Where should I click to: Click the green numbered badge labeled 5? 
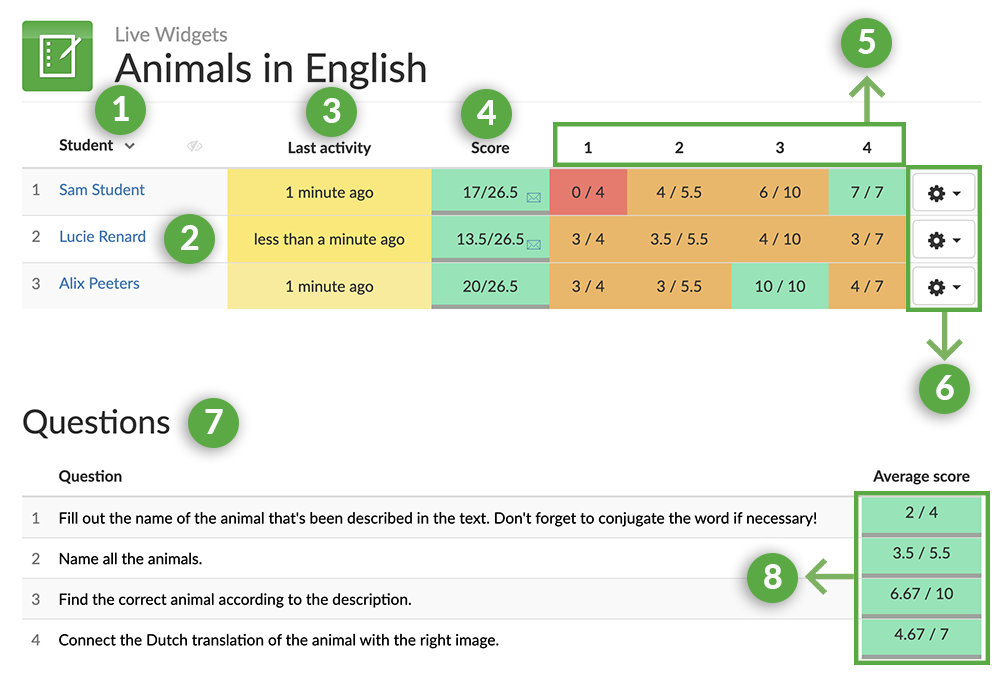[865, 42]
